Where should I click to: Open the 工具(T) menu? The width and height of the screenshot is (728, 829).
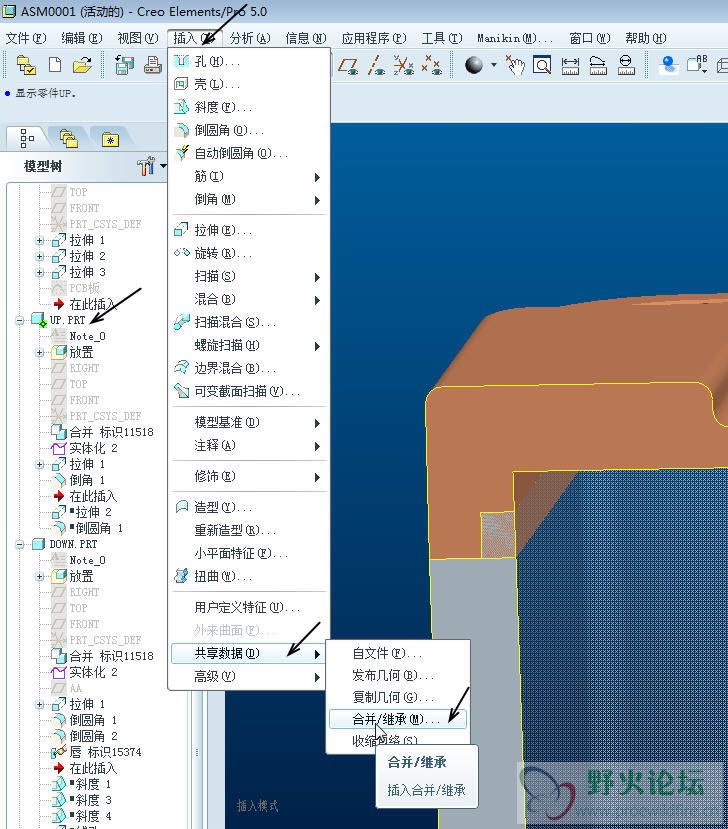[442, 38]
